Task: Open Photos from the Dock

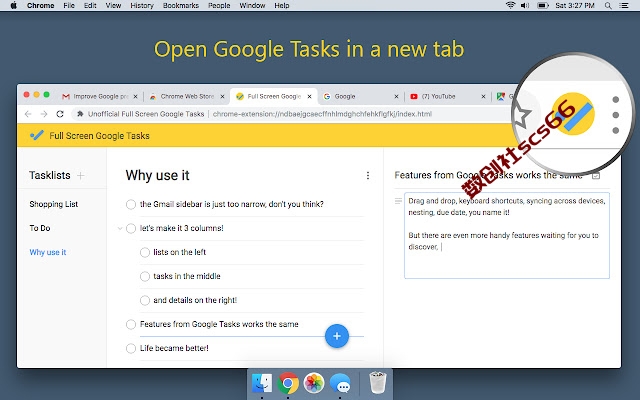Action: click(x=314, y=383)
